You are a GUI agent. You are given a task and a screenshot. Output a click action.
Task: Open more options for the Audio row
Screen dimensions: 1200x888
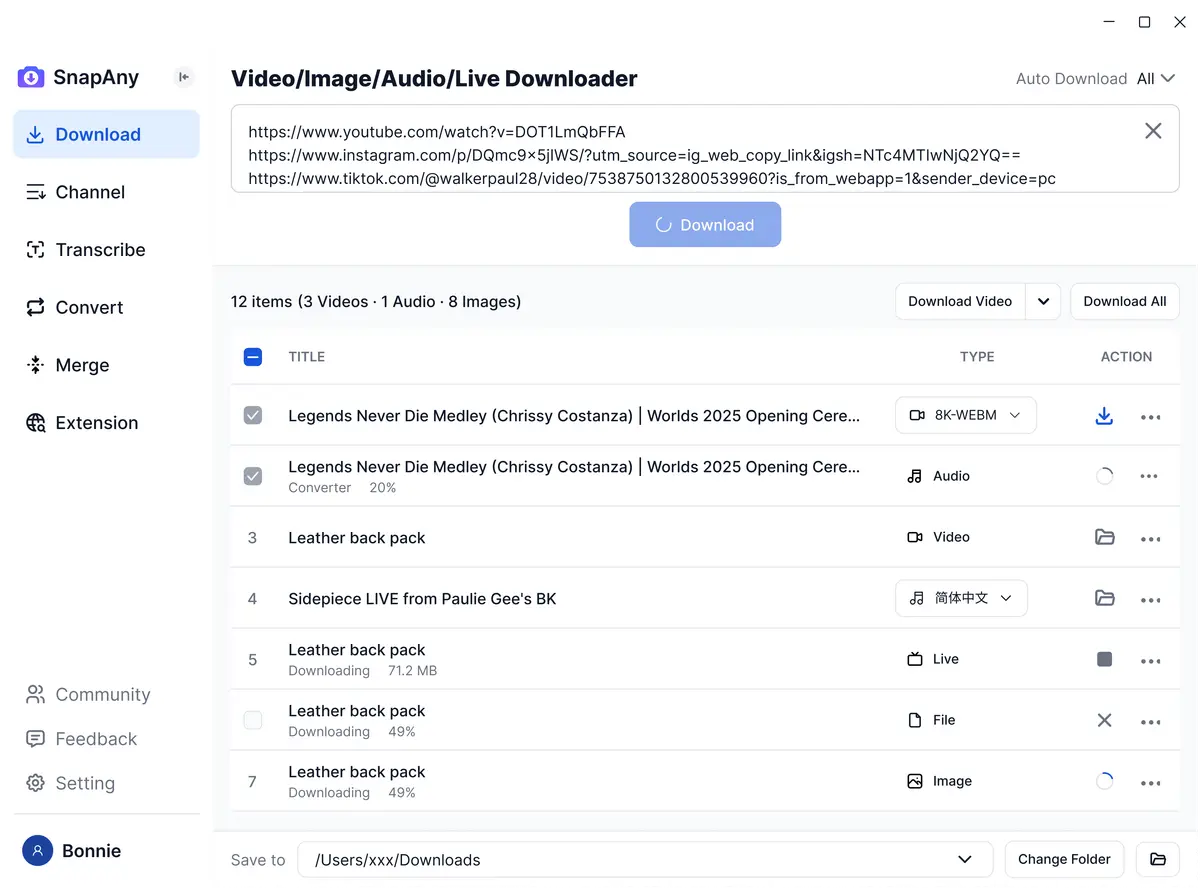click(x=1150, y=477)
